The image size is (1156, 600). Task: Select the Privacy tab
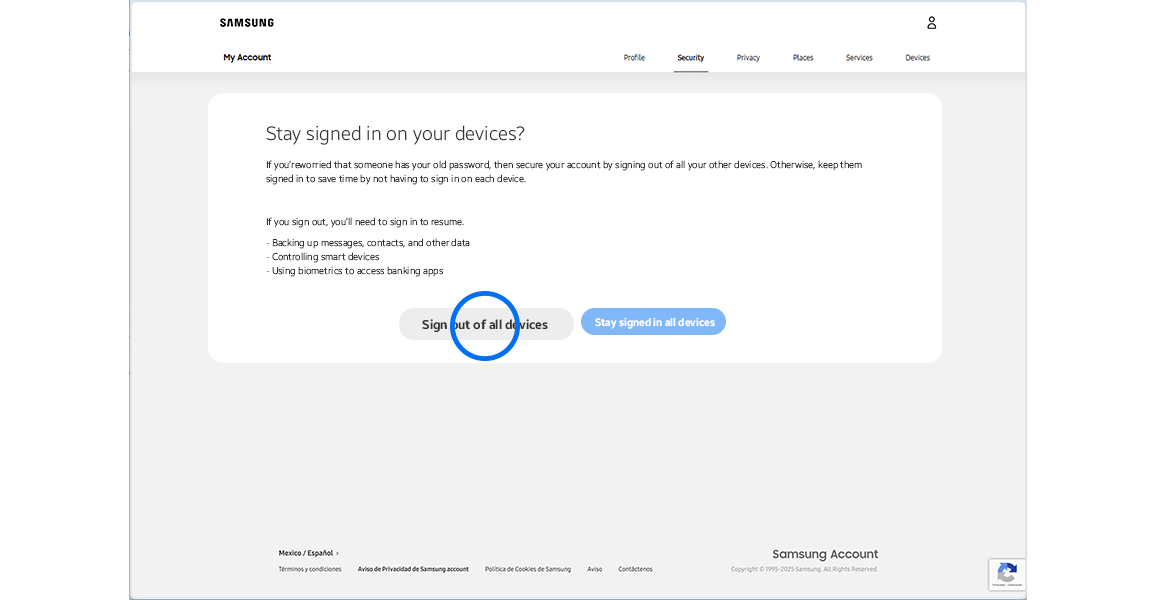[748, 57]
